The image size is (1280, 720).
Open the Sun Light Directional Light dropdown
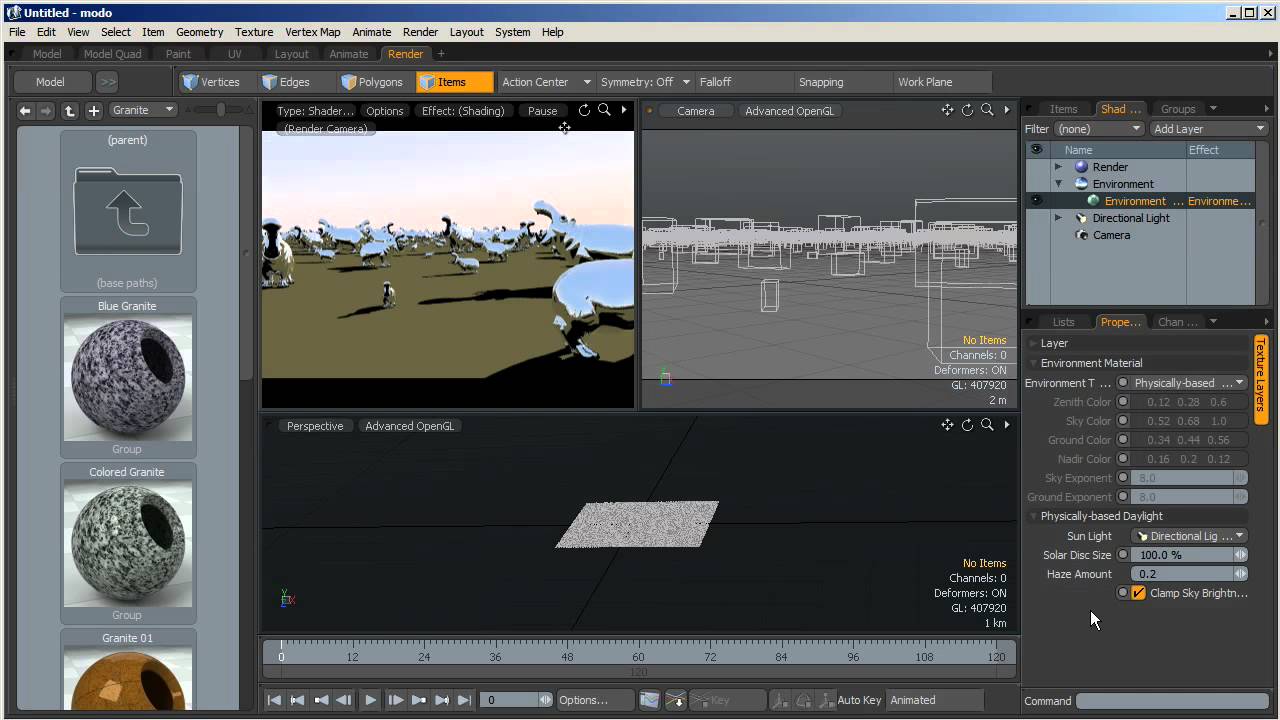click(1189, 536)
